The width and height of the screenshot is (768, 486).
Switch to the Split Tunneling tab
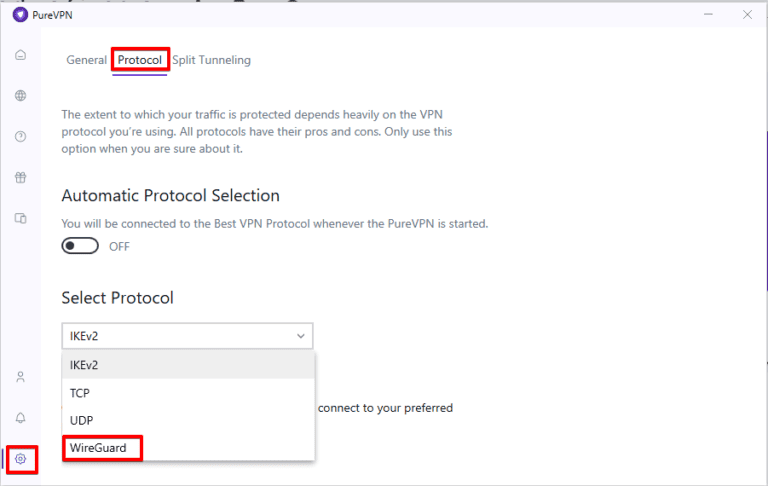(x=212, y=60)
